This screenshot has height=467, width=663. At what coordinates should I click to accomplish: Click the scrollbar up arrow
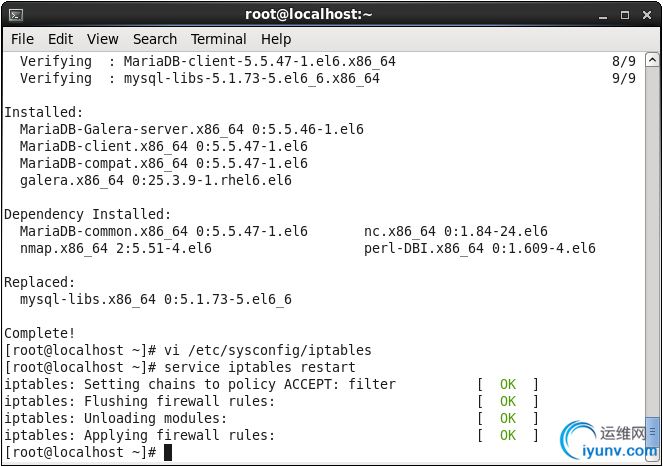pos(652,60)
